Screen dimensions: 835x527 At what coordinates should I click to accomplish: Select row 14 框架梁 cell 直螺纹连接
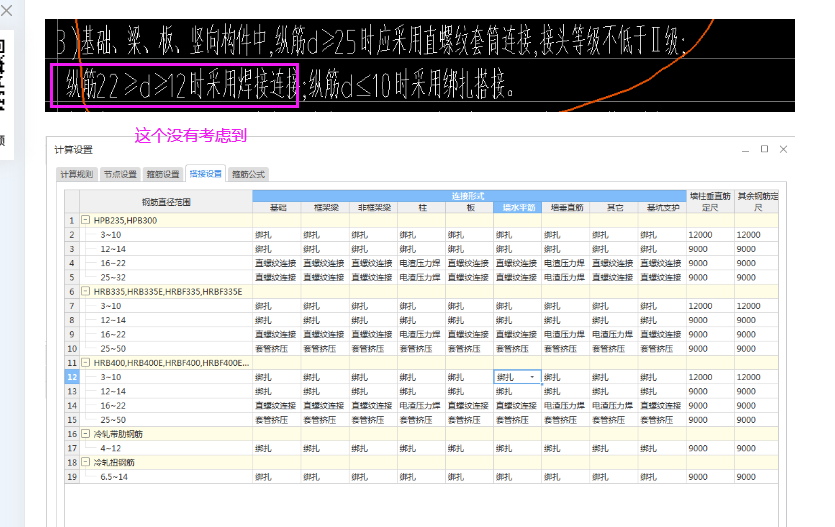[325, 406]
